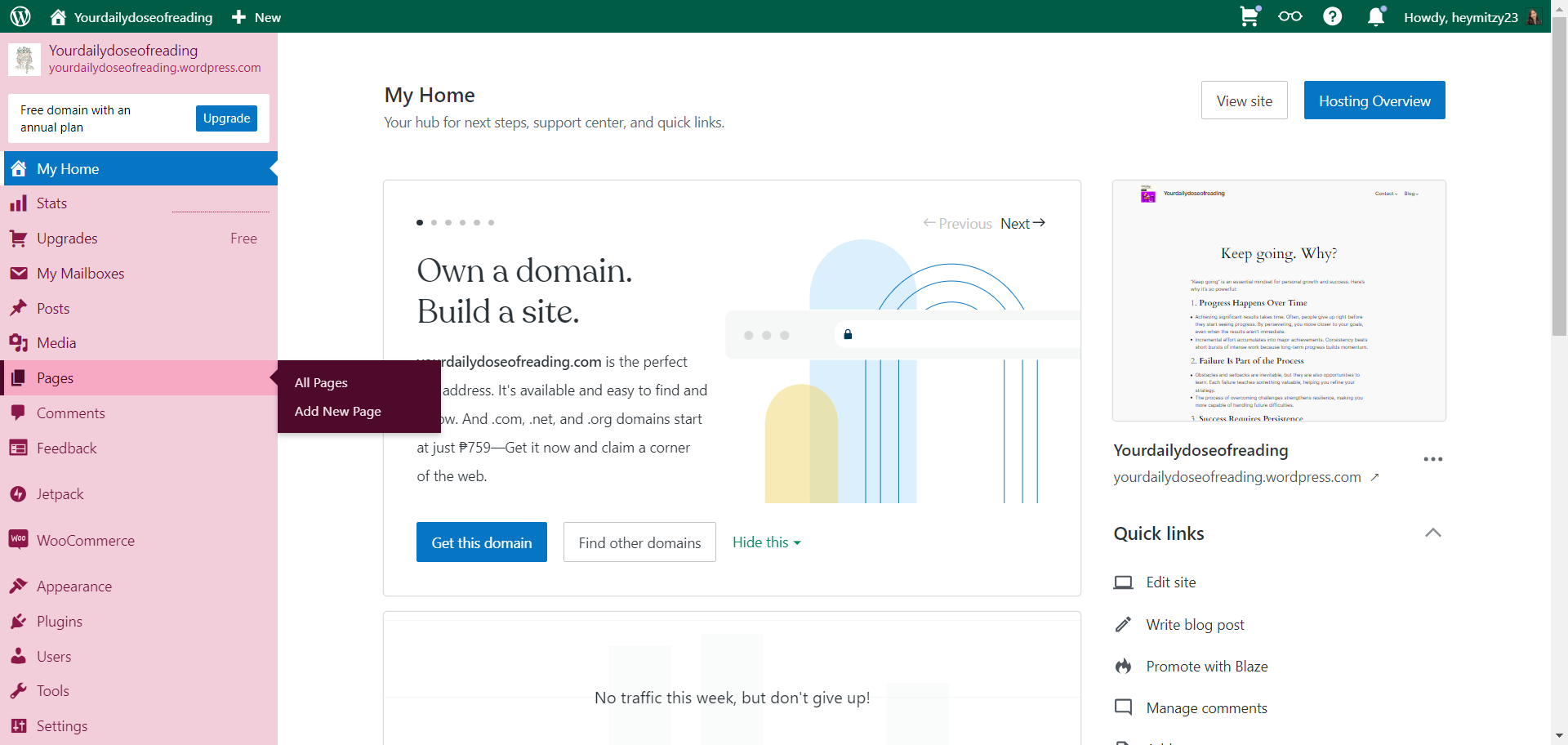Open the Help question mark icon

pos(1333,16)
